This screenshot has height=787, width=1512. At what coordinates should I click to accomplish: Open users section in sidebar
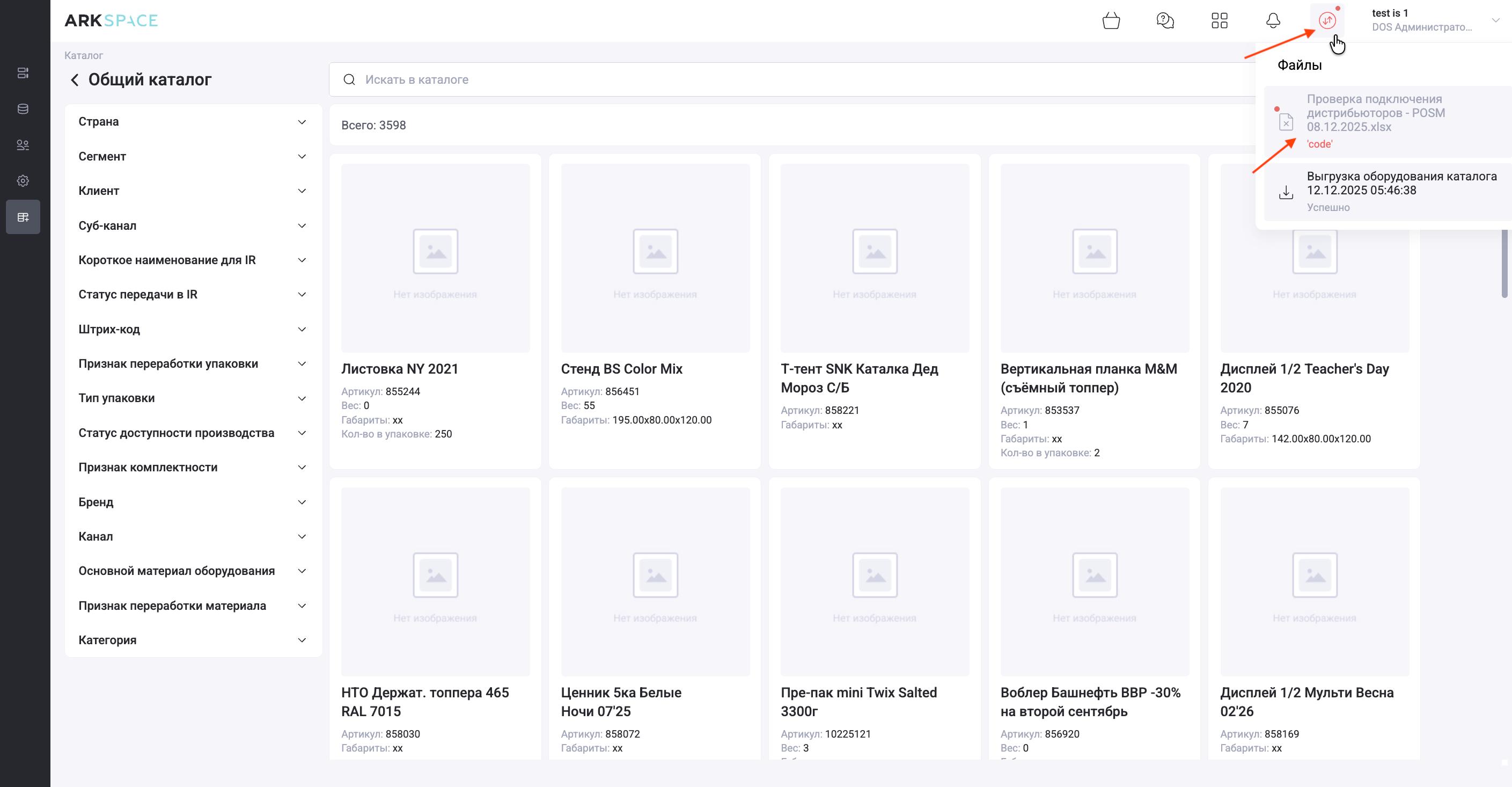click(23, 145)
